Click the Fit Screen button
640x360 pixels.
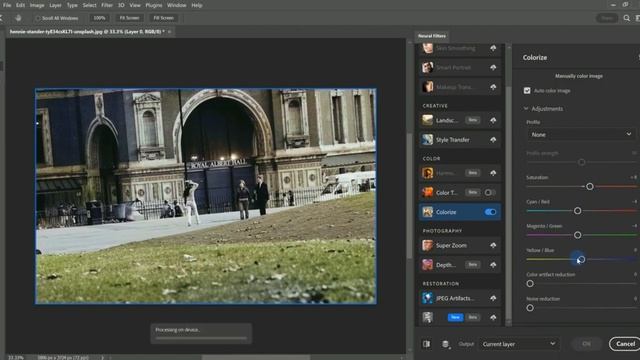(129, 18)
